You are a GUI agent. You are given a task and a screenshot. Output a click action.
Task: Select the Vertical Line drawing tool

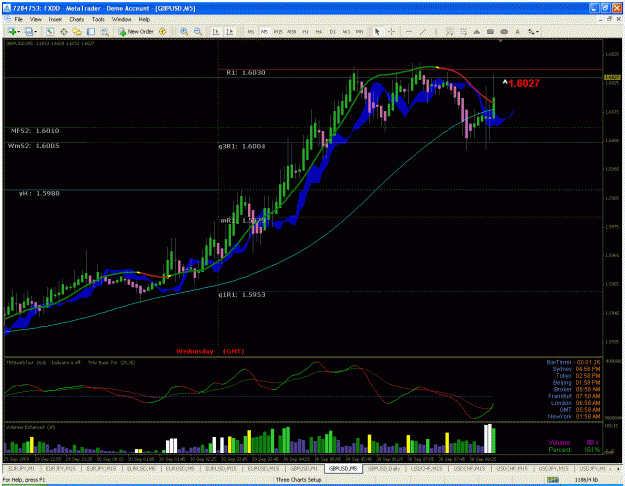[436, 31]
